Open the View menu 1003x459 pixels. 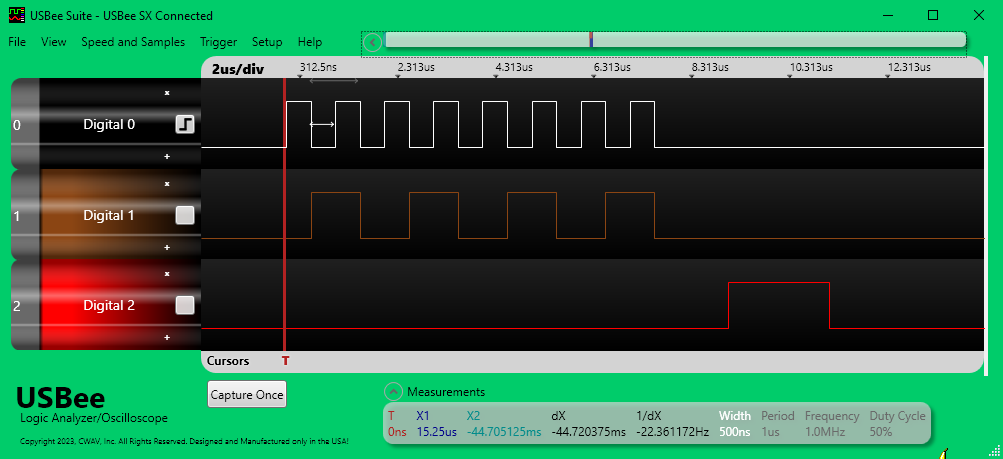pyautogui.click(x=54, y=42)
